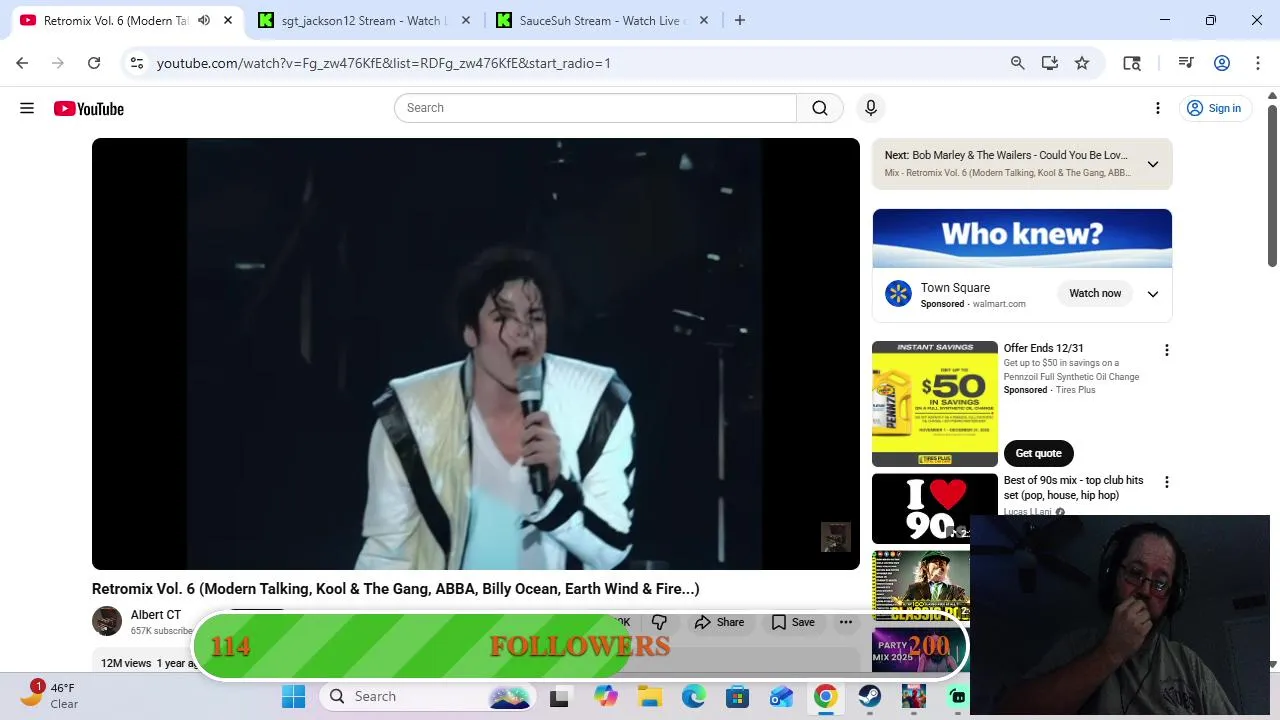Mute the tab via the speaker icon
This screenshot has width=1280, height=720.
tap(204, 20)
